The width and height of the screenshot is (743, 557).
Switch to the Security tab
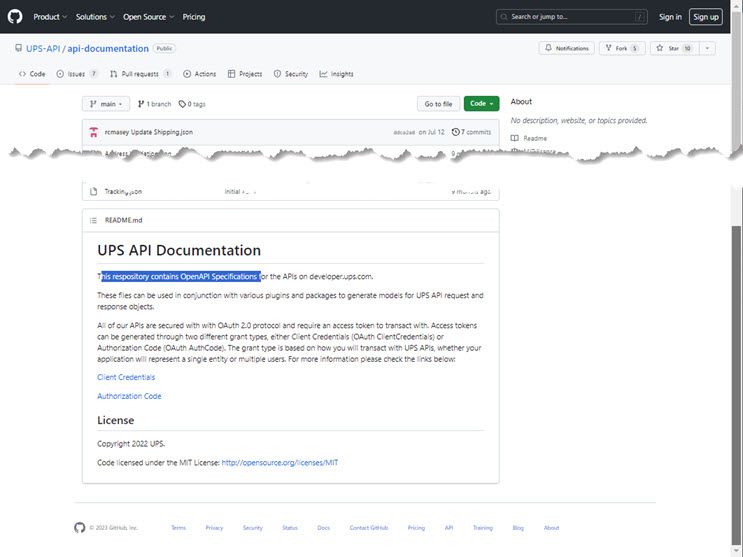click(x=291, y=74)
